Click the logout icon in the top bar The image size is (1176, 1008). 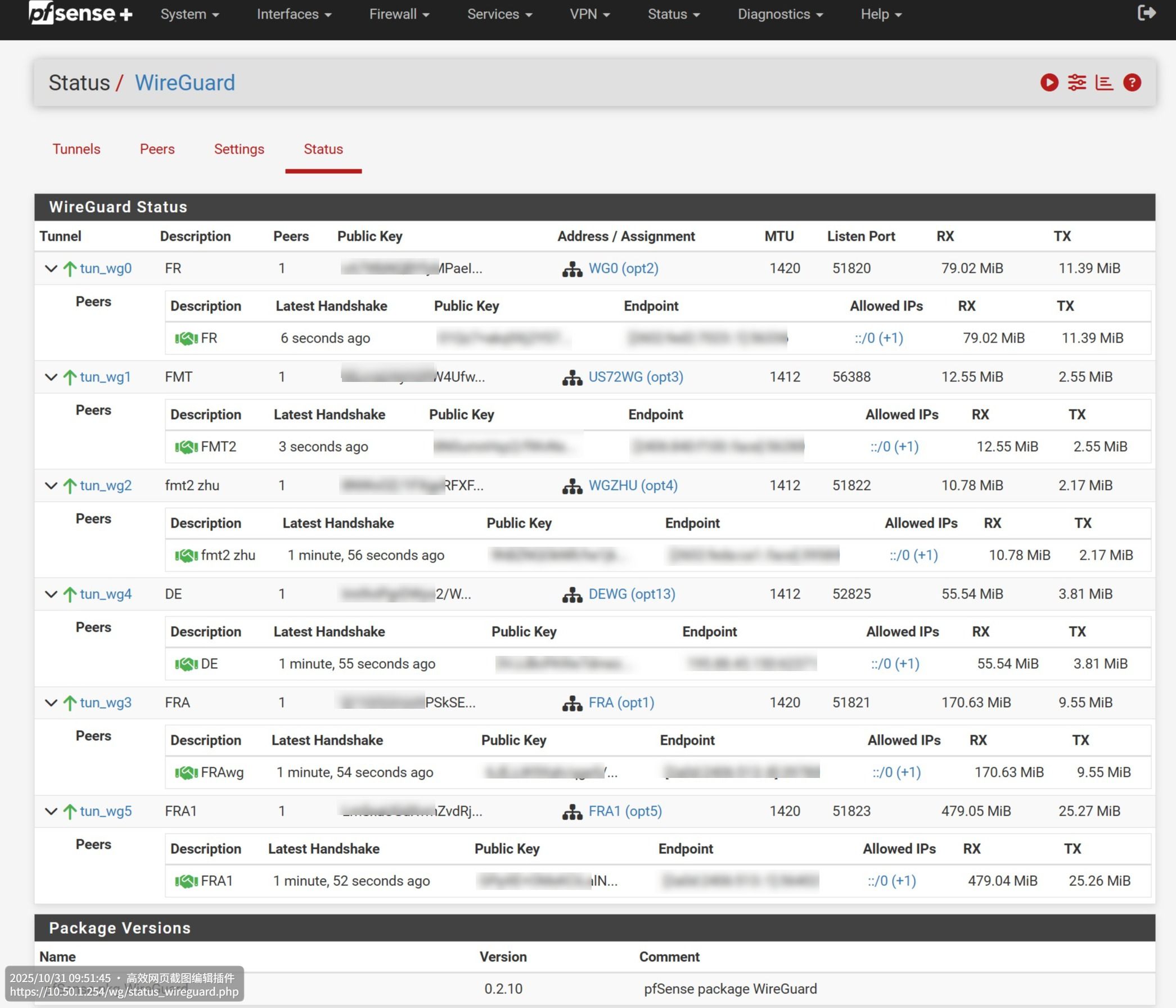(x=1147, y=13)
